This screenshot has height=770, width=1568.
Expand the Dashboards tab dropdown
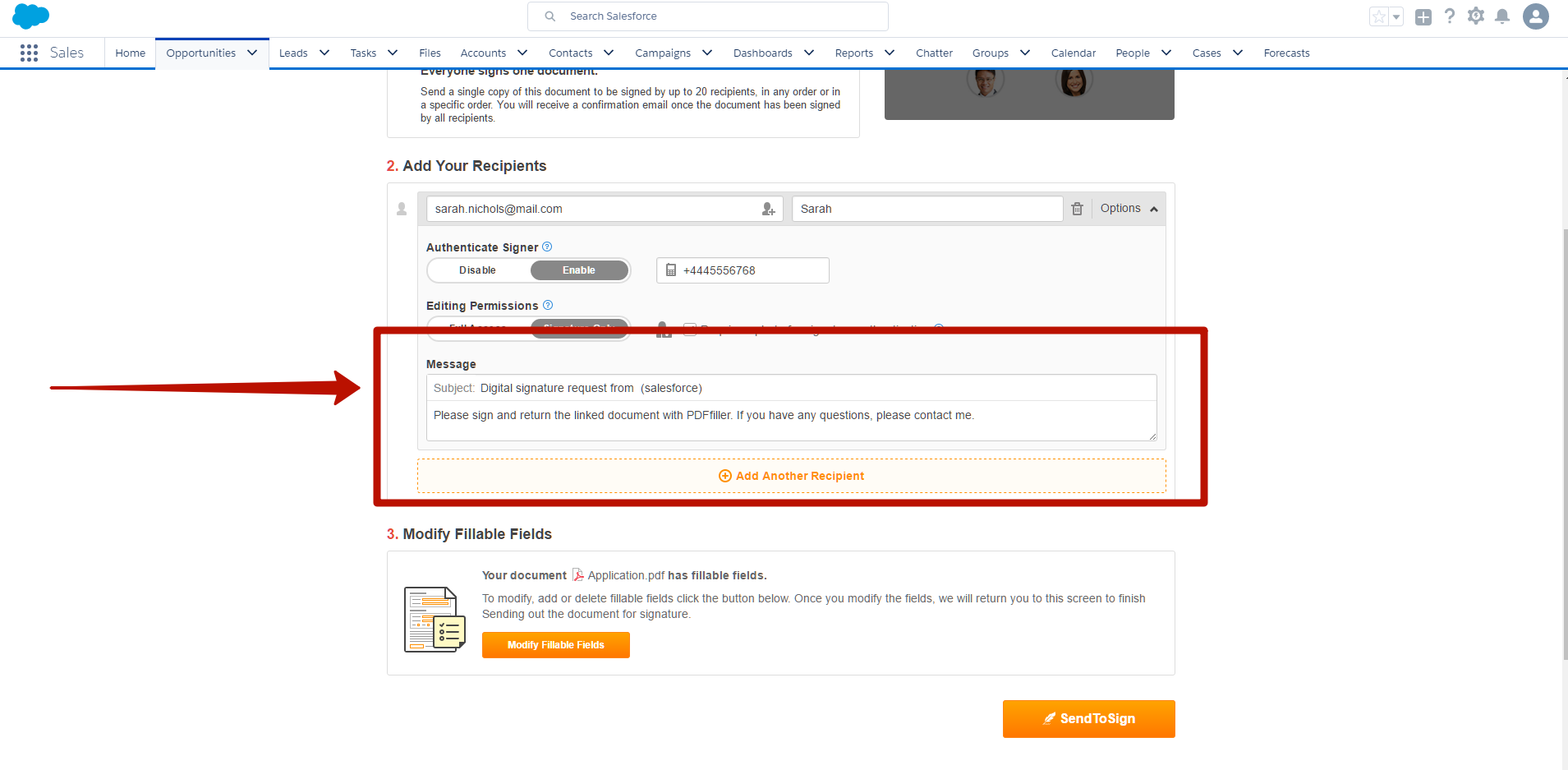pos(809,53)
